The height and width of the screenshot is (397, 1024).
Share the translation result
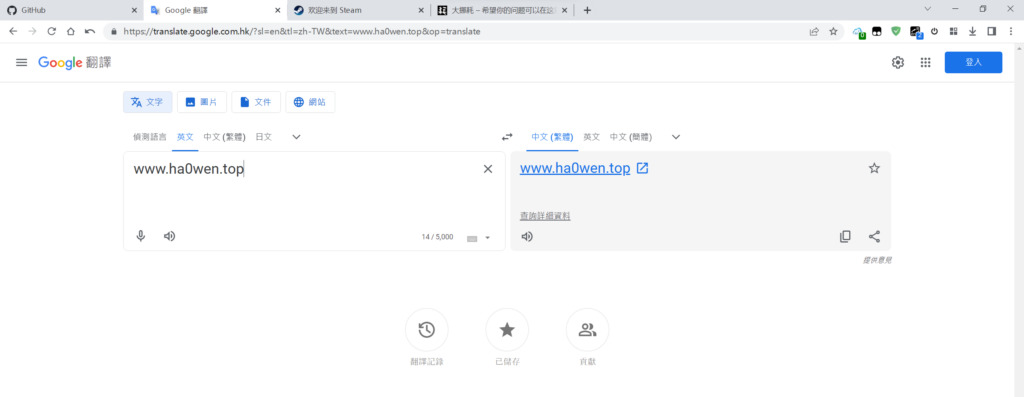point(874,236)
